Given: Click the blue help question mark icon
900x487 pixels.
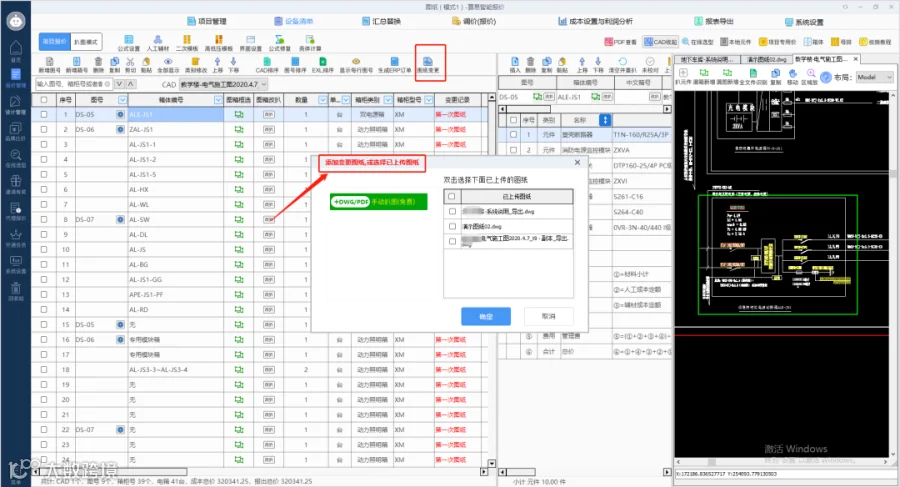Looking at the screenshot, I should pos(826,77).
